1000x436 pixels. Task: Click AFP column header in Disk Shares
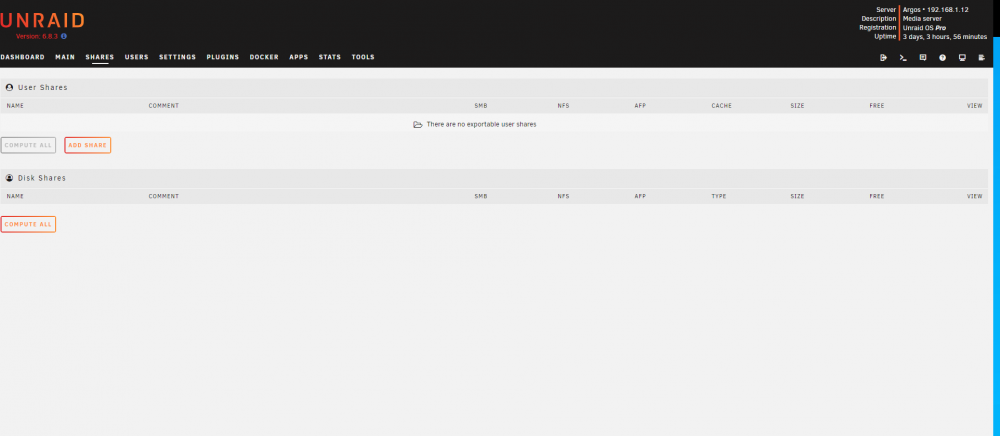[x=640, y=196]
